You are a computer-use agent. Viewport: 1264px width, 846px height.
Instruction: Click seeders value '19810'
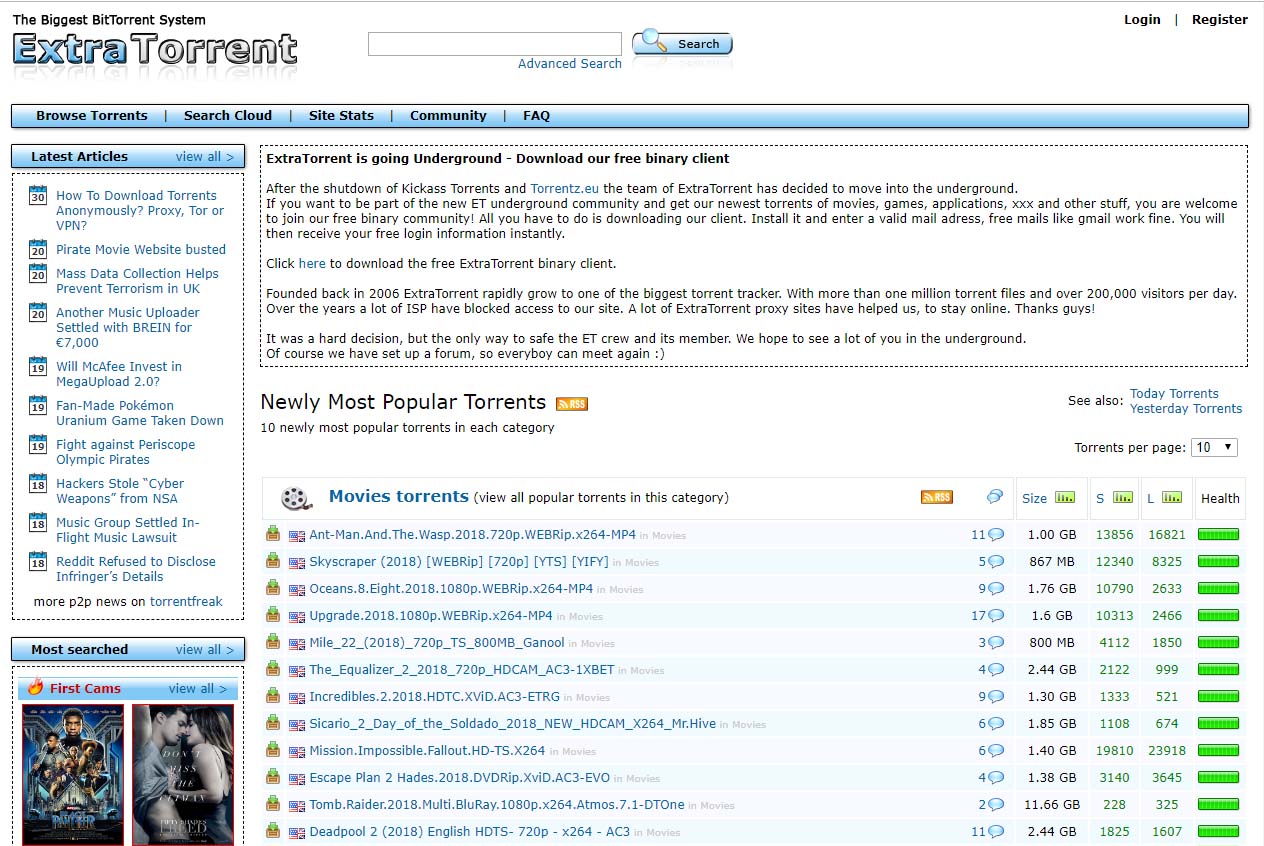click(1114, 750)
